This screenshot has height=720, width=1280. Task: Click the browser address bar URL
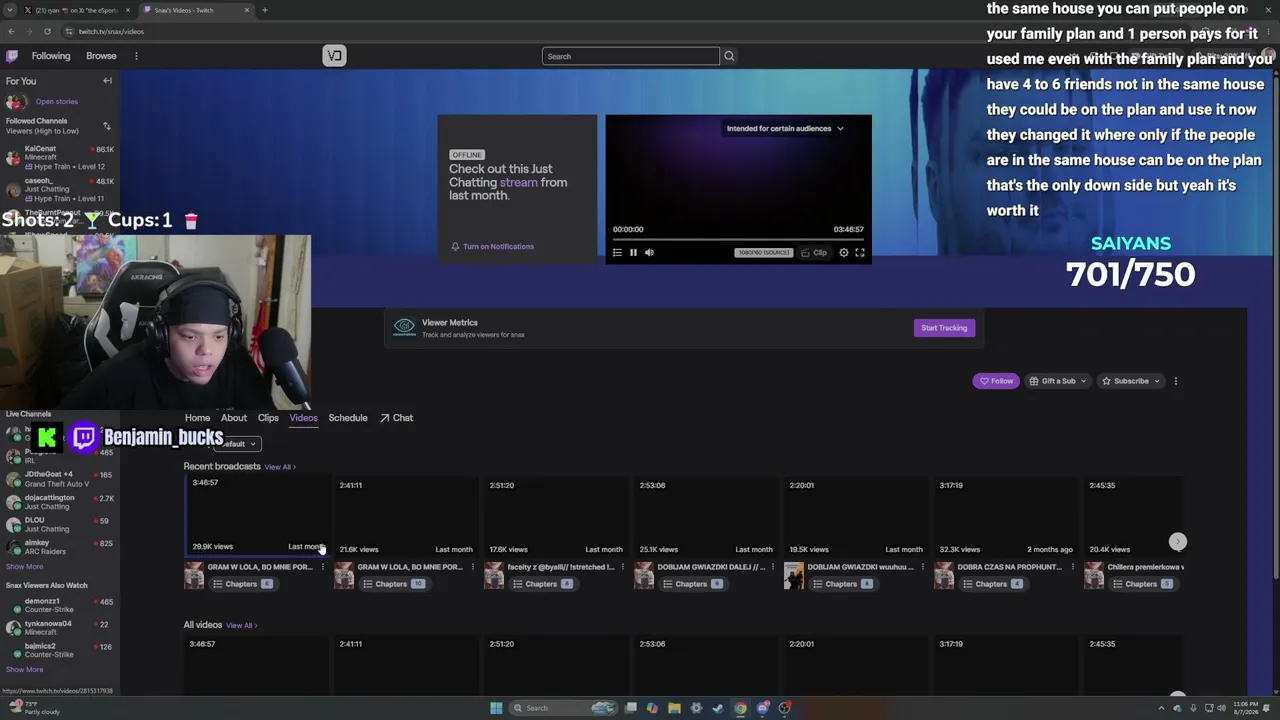click(x=112, y=31)
